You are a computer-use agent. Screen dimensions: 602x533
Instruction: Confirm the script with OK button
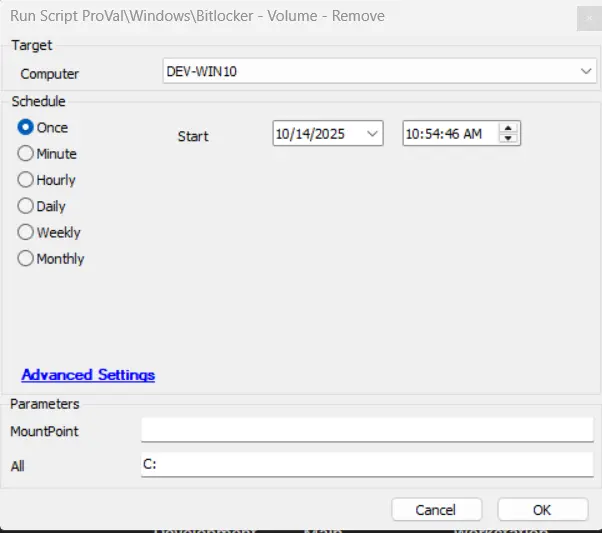click(x=542, y=510)
